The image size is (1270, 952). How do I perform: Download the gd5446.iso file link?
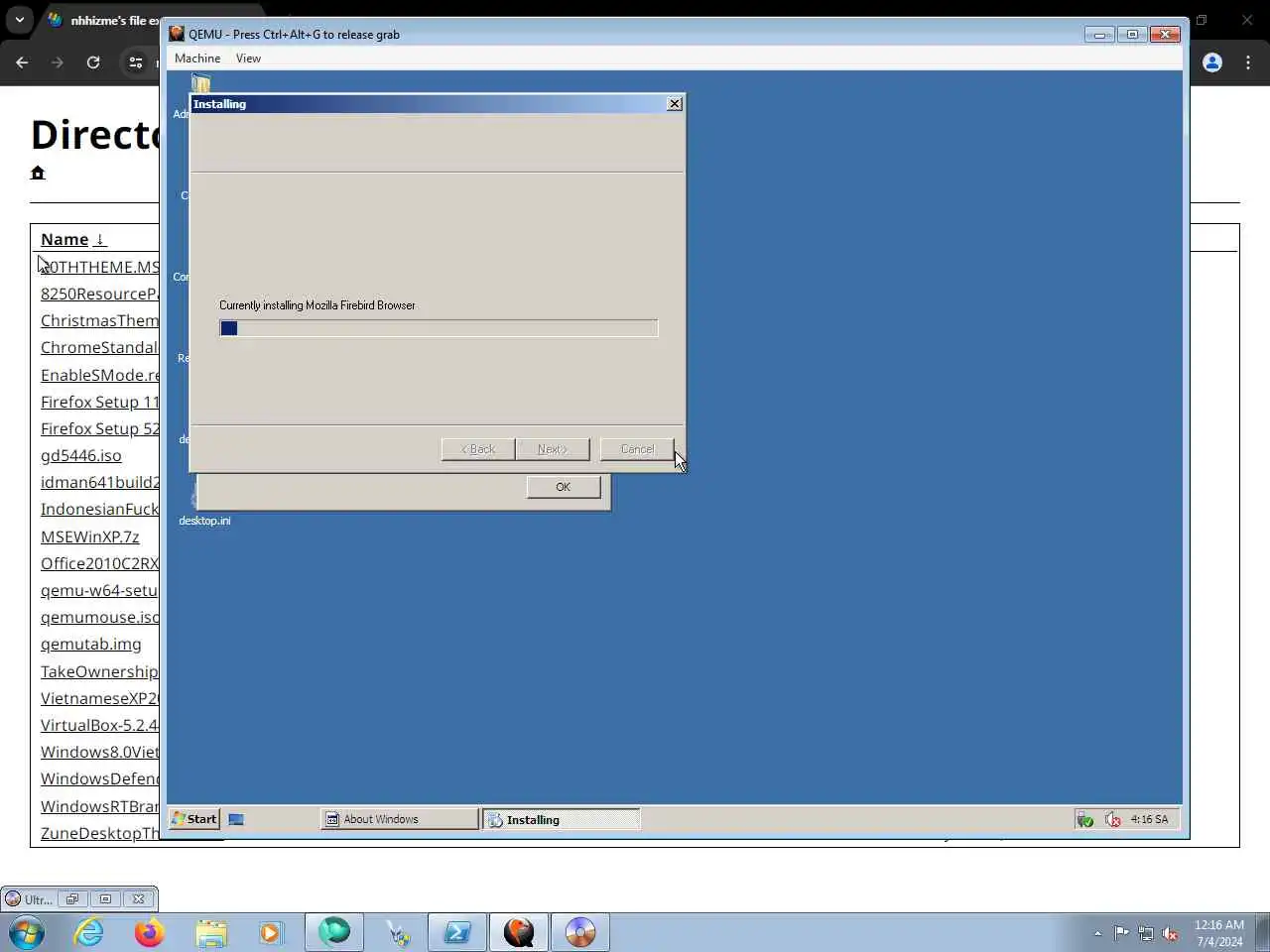coord(81,455)
